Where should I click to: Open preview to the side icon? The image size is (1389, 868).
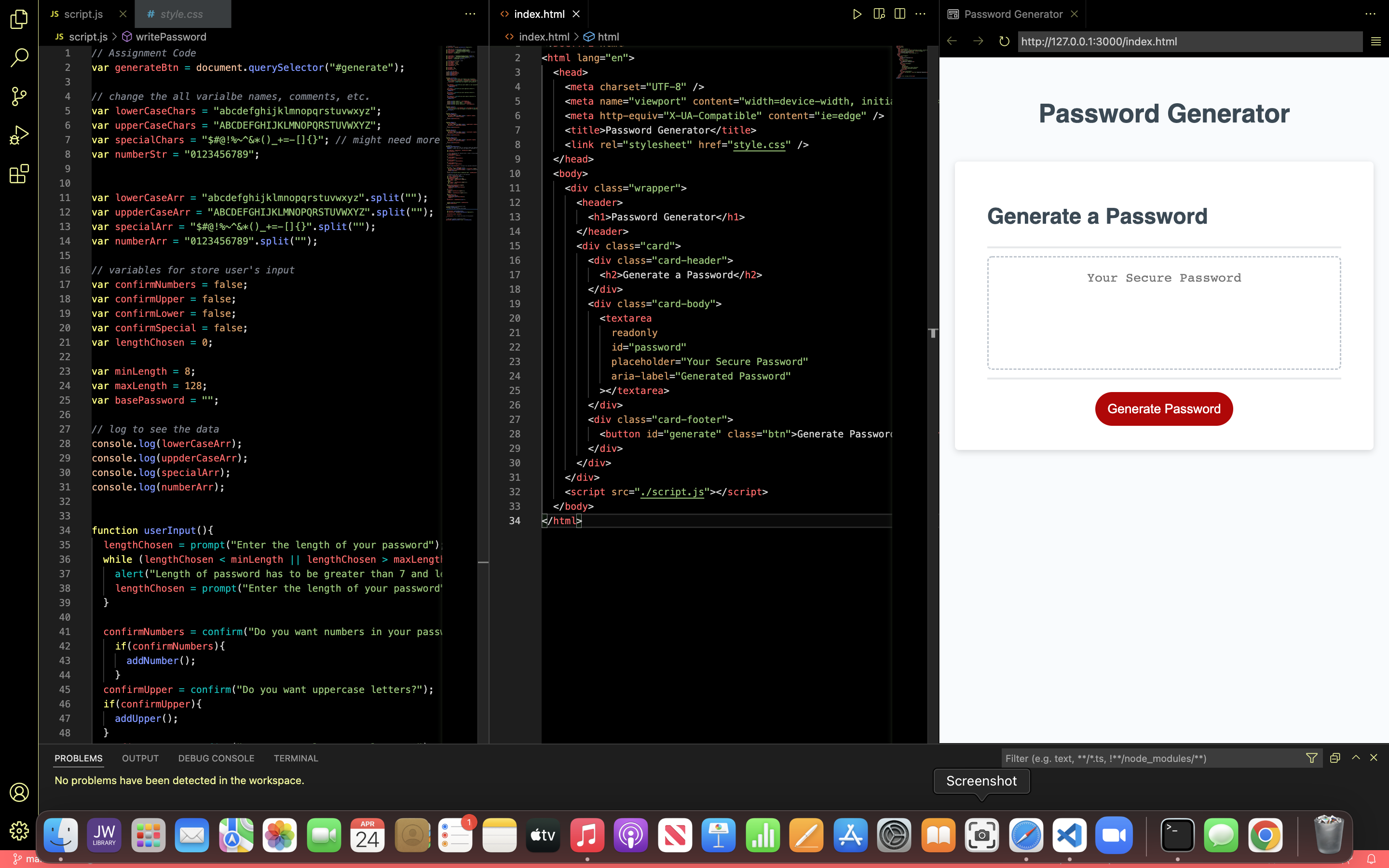[879, 14]
